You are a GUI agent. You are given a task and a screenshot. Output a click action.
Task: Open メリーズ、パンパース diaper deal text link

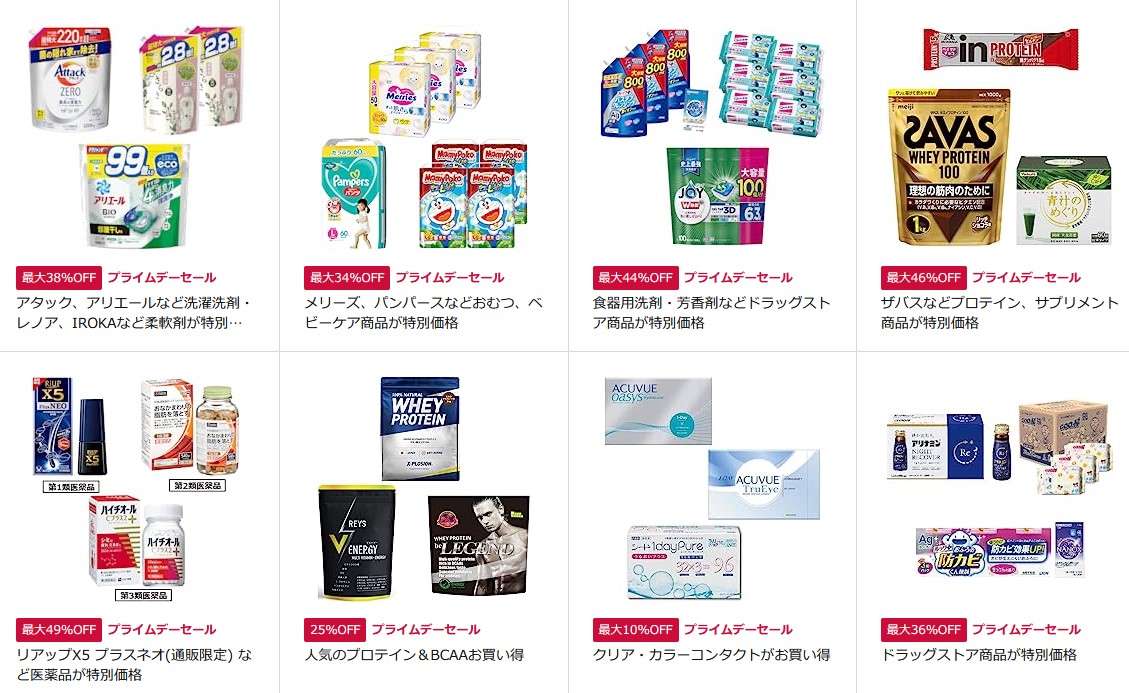(x=423, y=313)
